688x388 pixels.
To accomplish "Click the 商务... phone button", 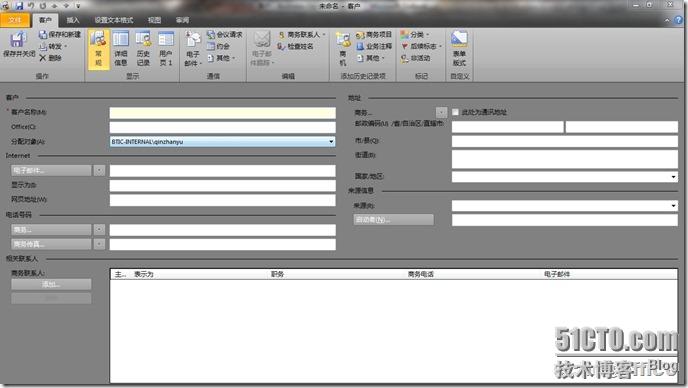I will 51,230.
